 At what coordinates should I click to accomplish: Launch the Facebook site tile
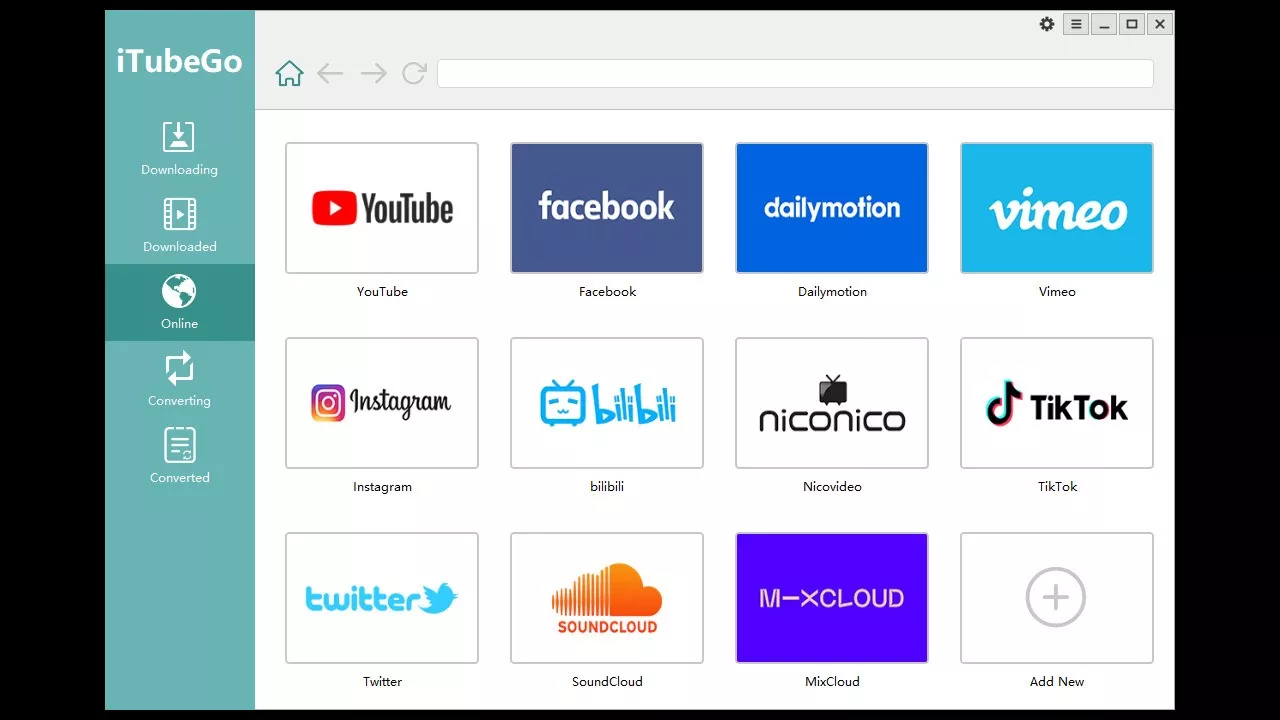[607, 208]
